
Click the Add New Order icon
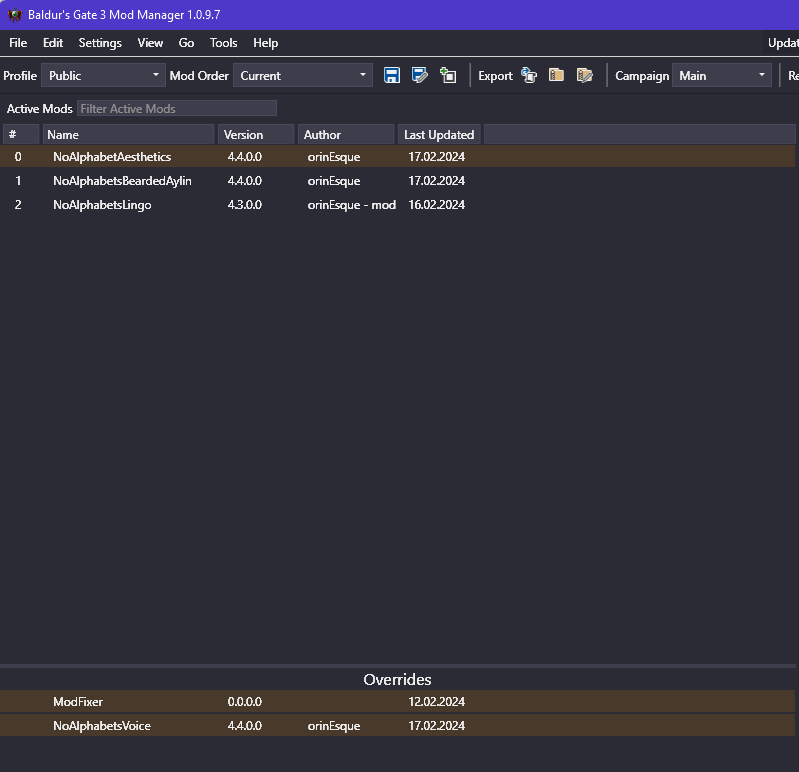coord(448,75)
